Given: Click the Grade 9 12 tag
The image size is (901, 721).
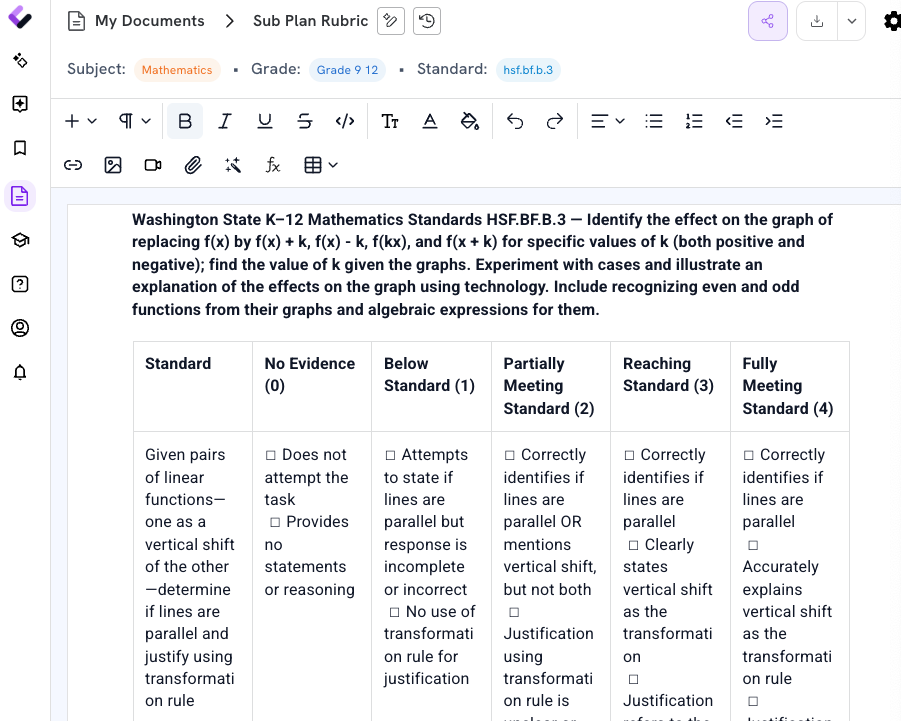Looking at the screenshot, I should 347,70.
